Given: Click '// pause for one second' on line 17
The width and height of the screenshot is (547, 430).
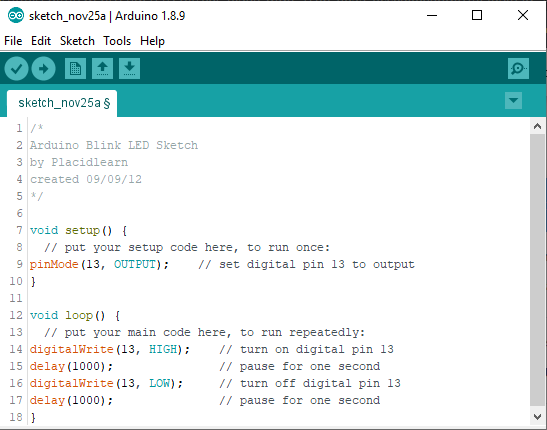Looking at the screenshot, I should (x=299, y=401).
